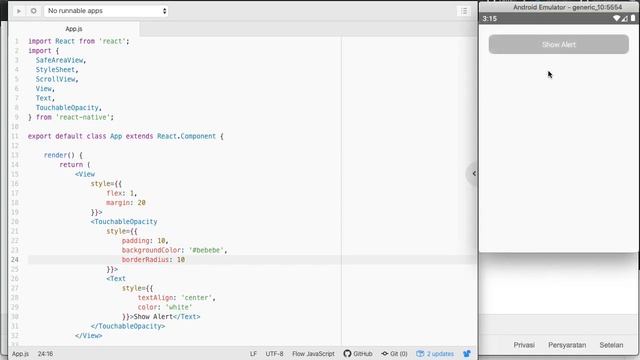This screenshot has width=640, height=360.
Task: Click the Persyaratan link
Action: click(x=567, y=345)
